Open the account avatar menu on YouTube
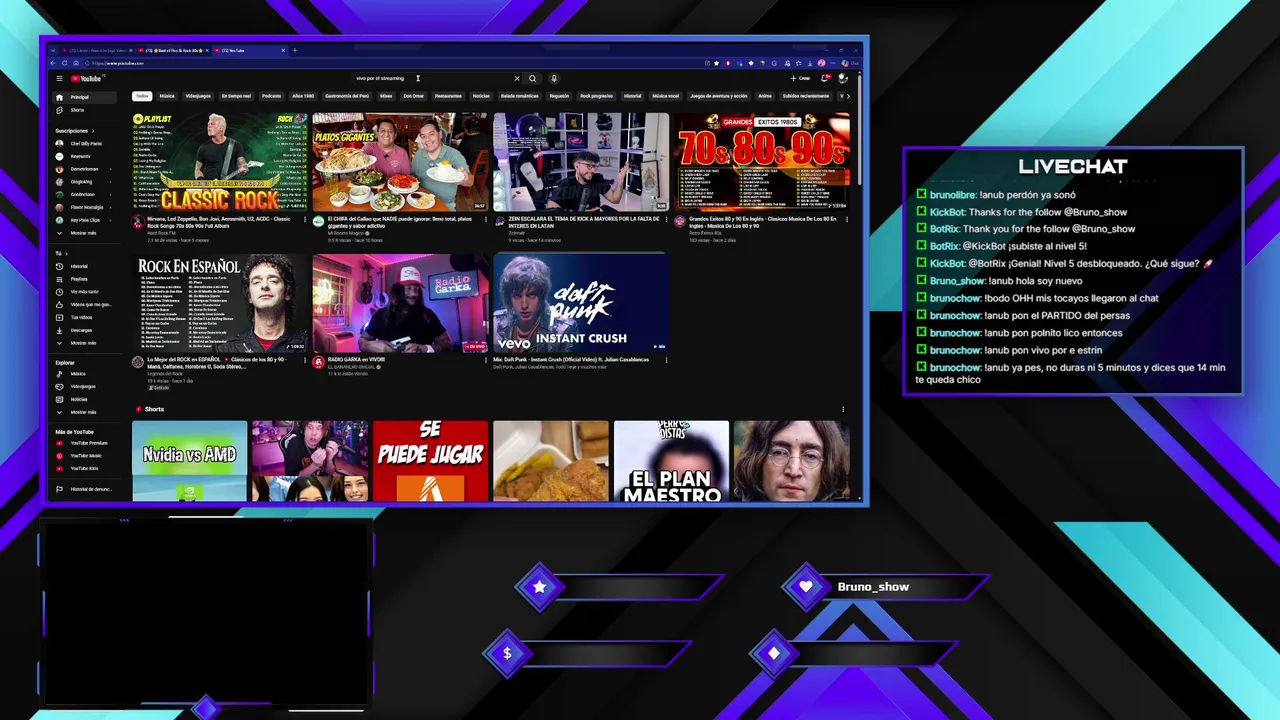 coord(843,78)
